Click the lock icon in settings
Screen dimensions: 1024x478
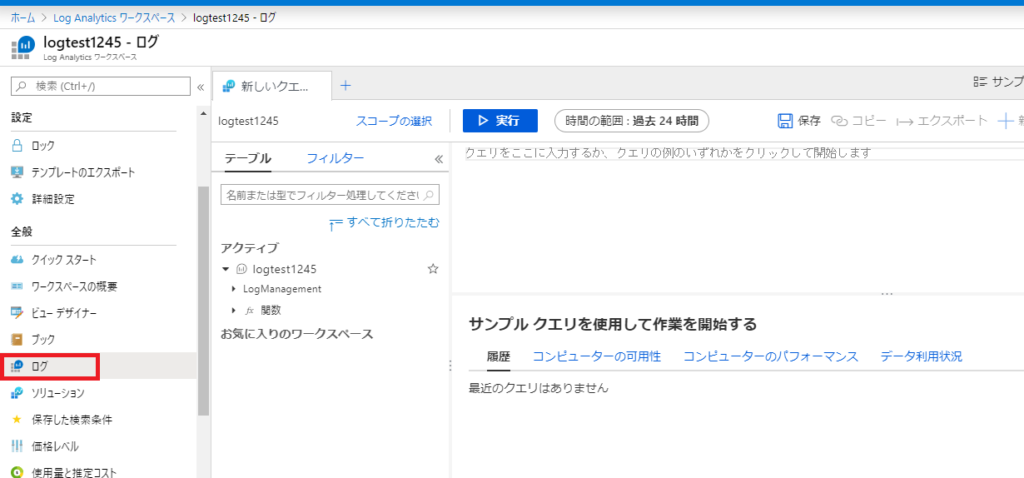[x=18, y=146]
